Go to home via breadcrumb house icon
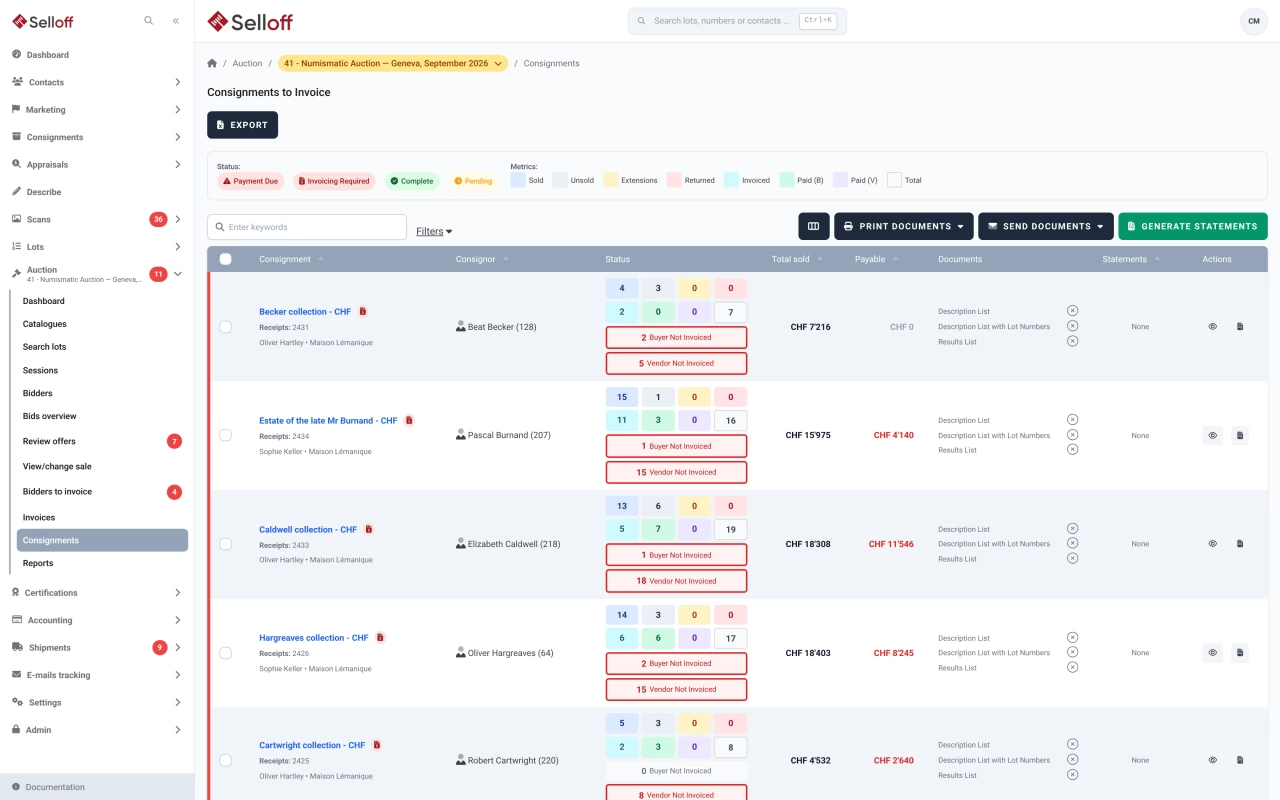 coord(212,63)
